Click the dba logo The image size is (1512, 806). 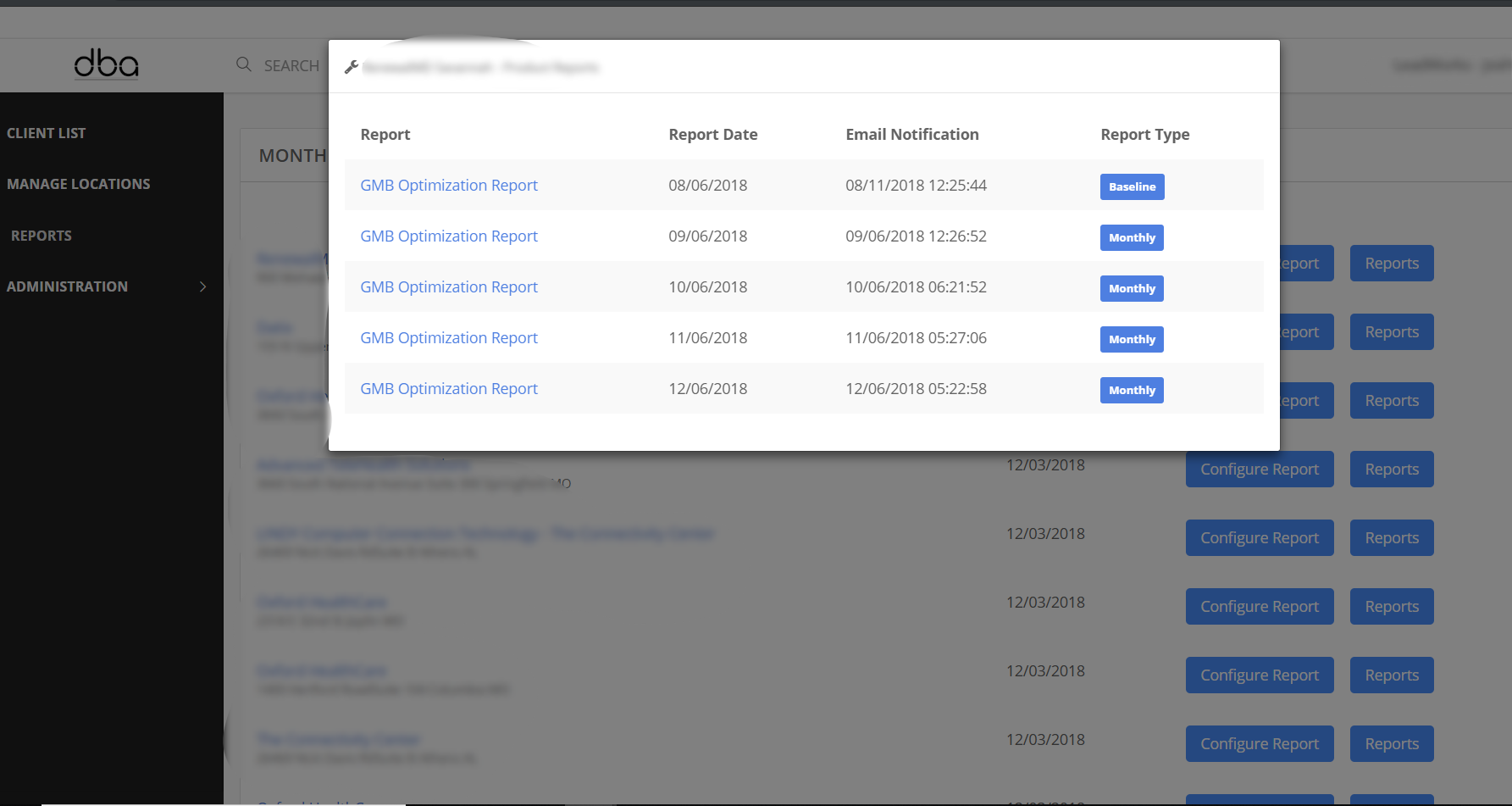click(x=106, y=64)
